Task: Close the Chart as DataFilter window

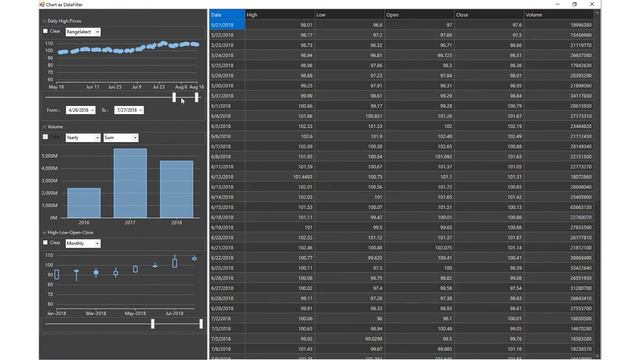Action: pyautogui.click(x=592, y=4)
